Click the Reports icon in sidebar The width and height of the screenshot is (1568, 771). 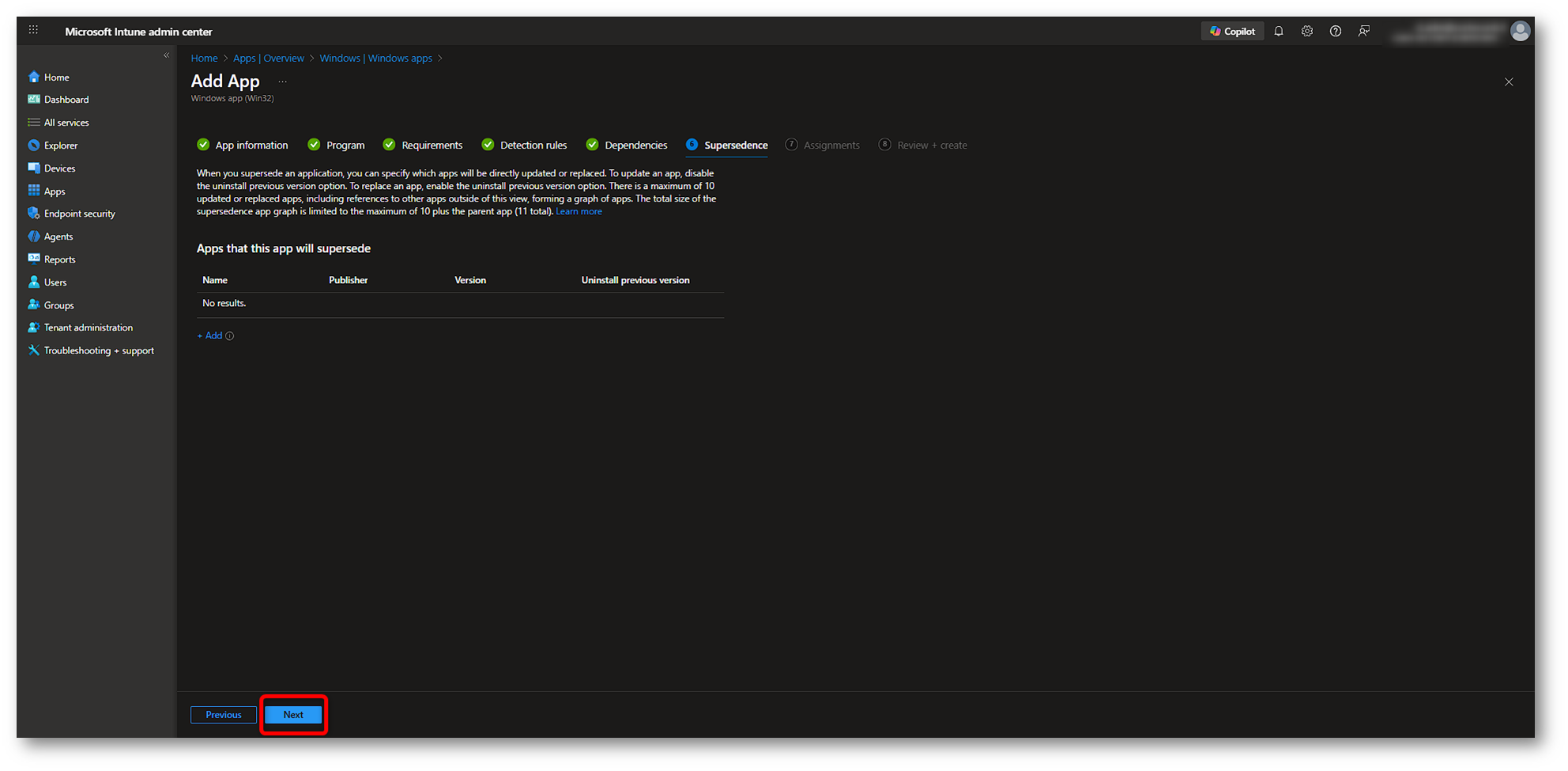click(x=34, y=259)
